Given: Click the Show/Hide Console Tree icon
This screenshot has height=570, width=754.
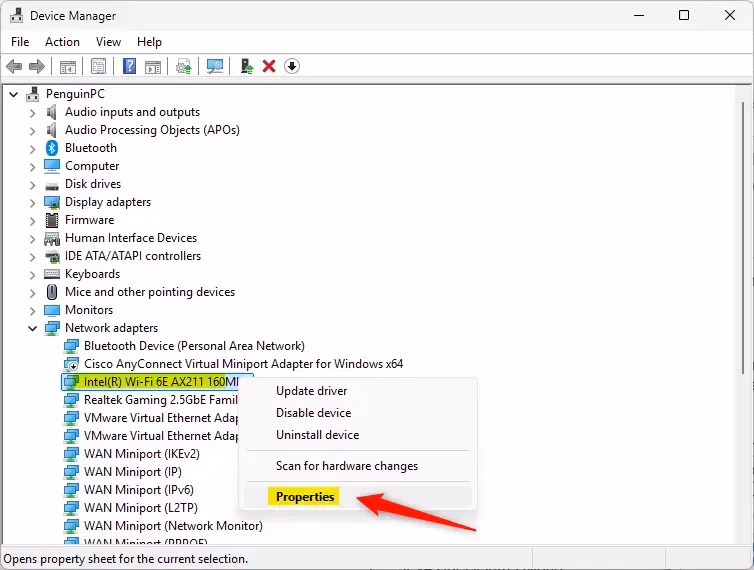Looking at the screenshot, I should [67, 66].
